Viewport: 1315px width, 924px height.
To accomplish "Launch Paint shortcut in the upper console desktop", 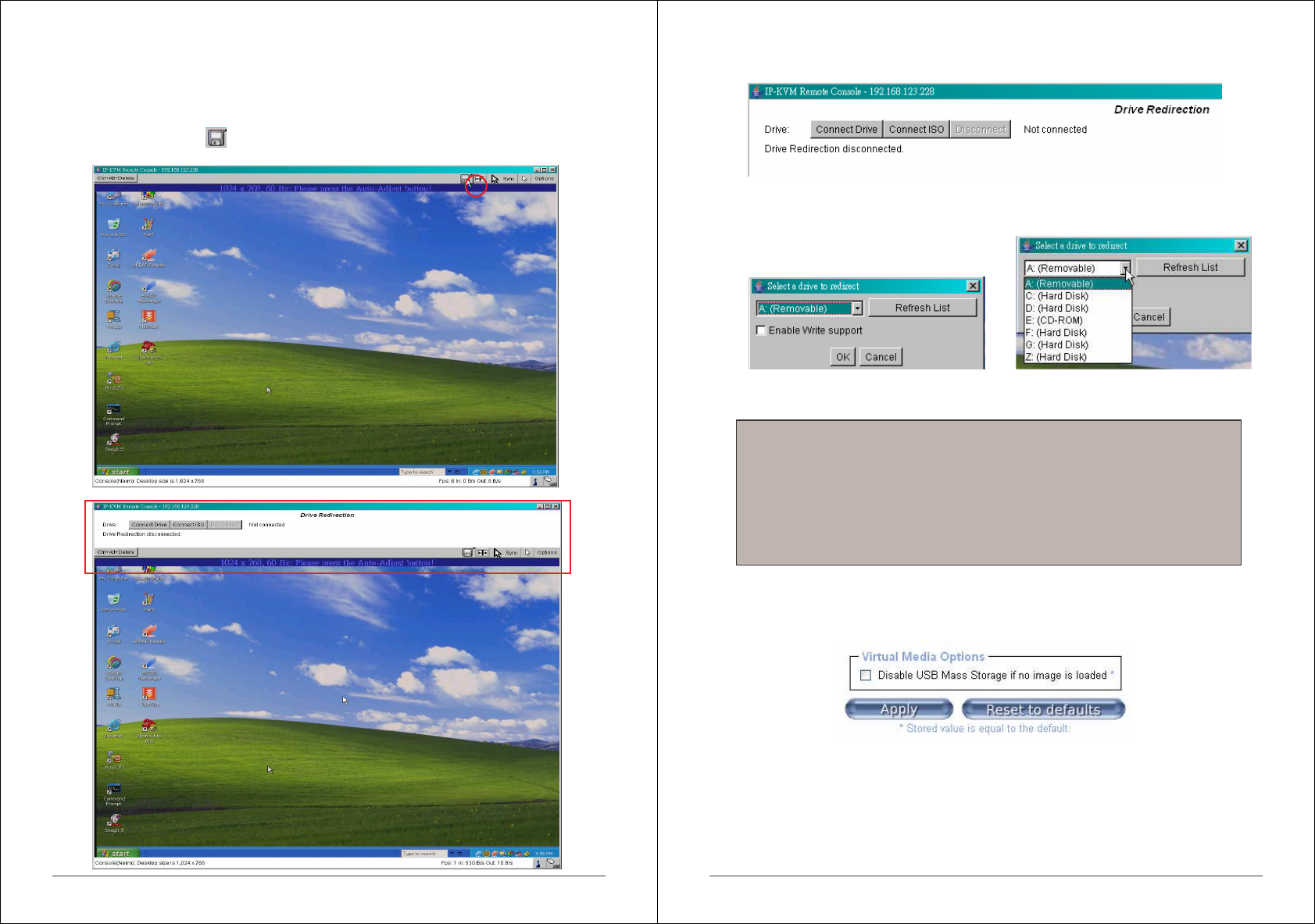I will coord(148,226).
